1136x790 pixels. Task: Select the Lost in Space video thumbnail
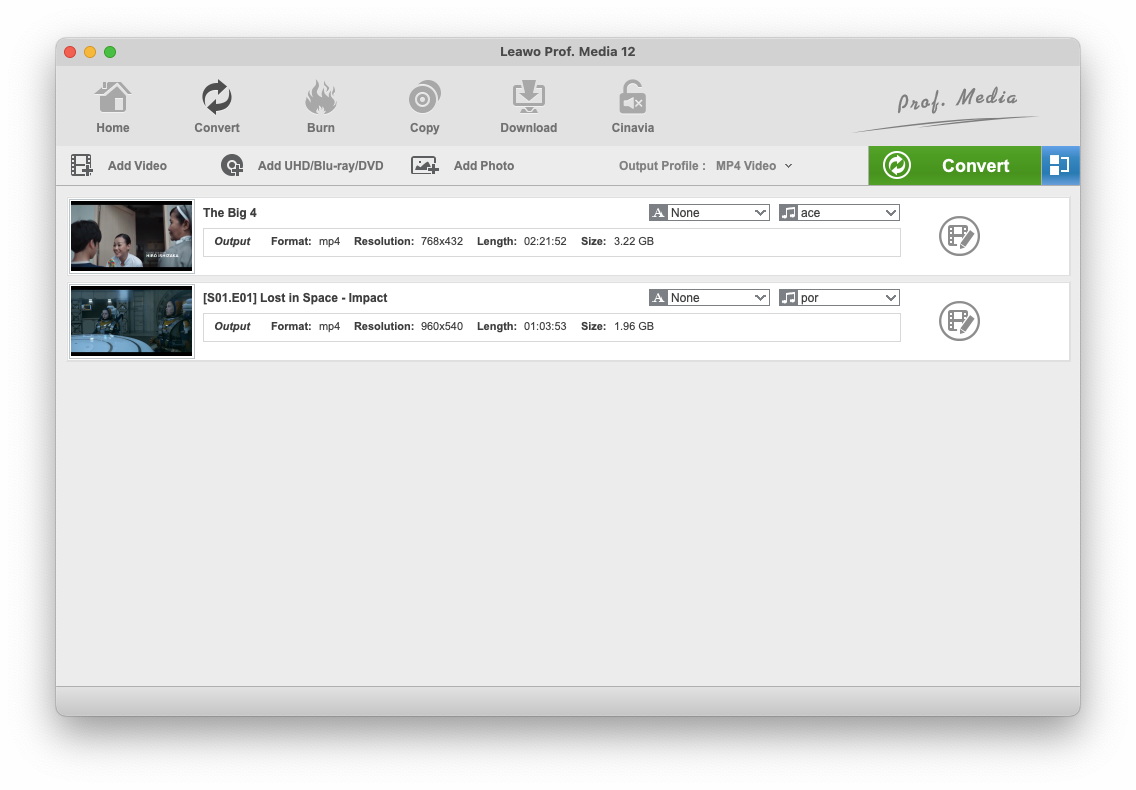[131, 321]
